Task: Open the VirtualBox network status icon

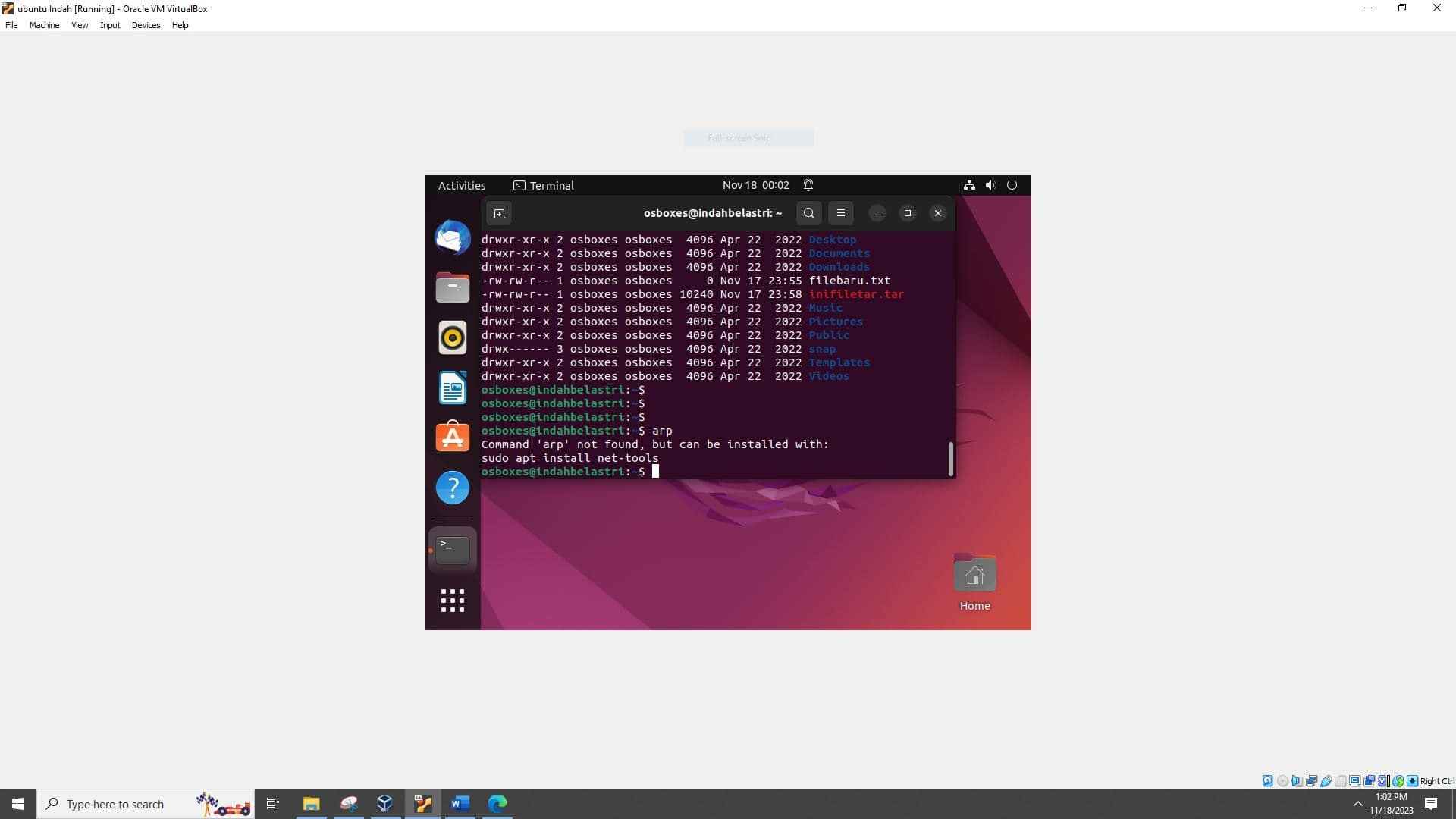Action: tap(1311, 781)
